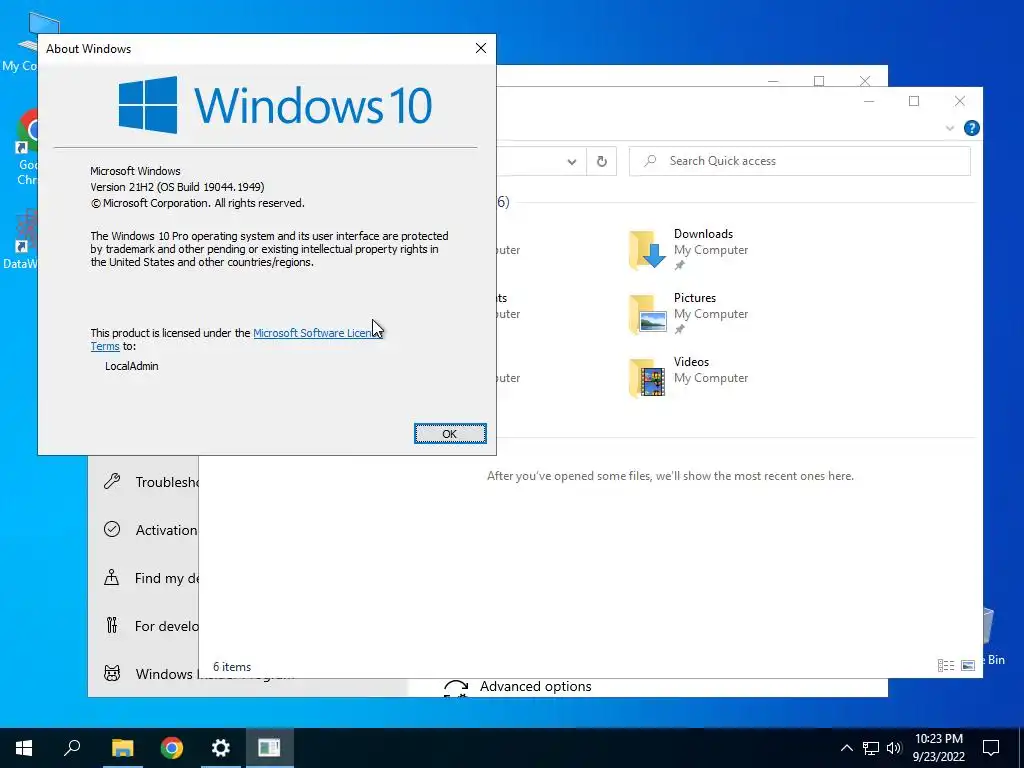This screenshot has height=768, width=1024.
Task: Switch to details view in File Explorer
Action: pyautogui.click(x=946, y=665)
